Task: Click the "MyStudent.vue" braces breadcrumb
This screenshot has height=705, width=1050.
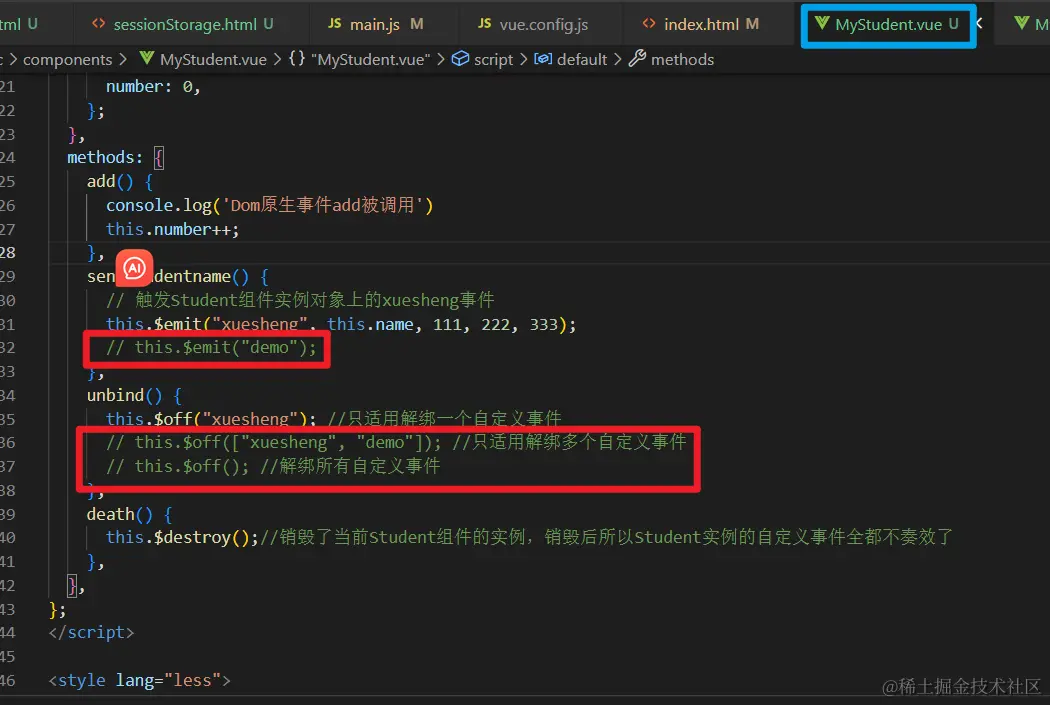Action: (360, 60)
